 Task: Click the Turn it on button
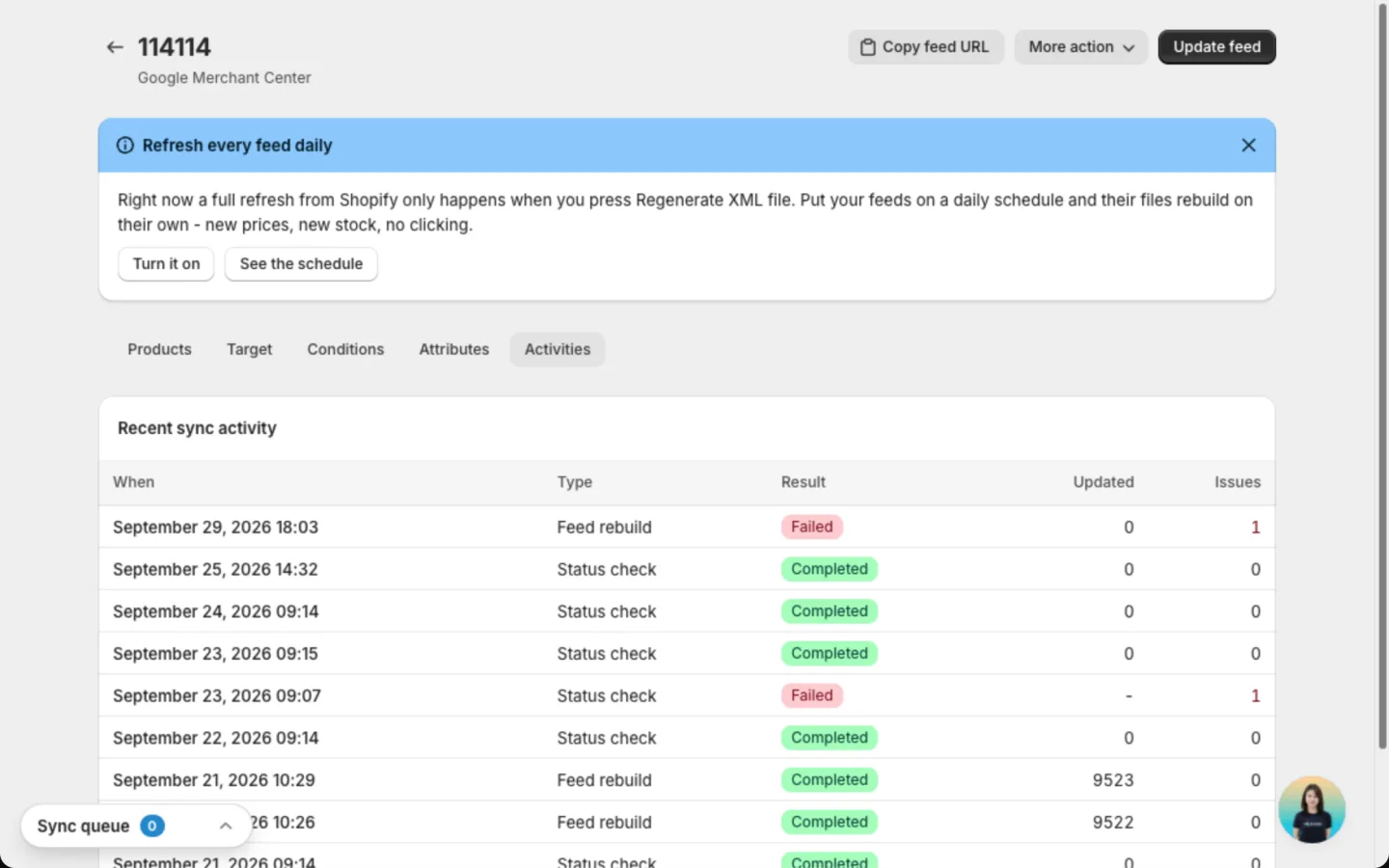click(x=166, y=264)
